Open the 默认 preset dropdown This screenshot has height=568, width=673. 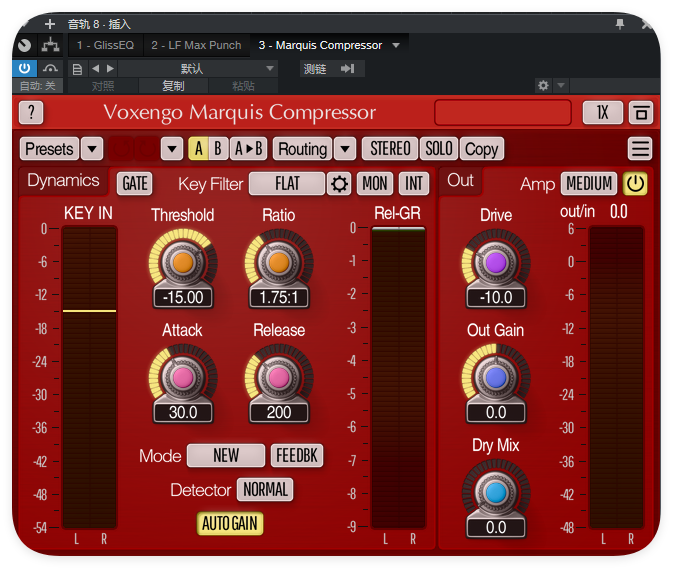[x=198, y=68]
